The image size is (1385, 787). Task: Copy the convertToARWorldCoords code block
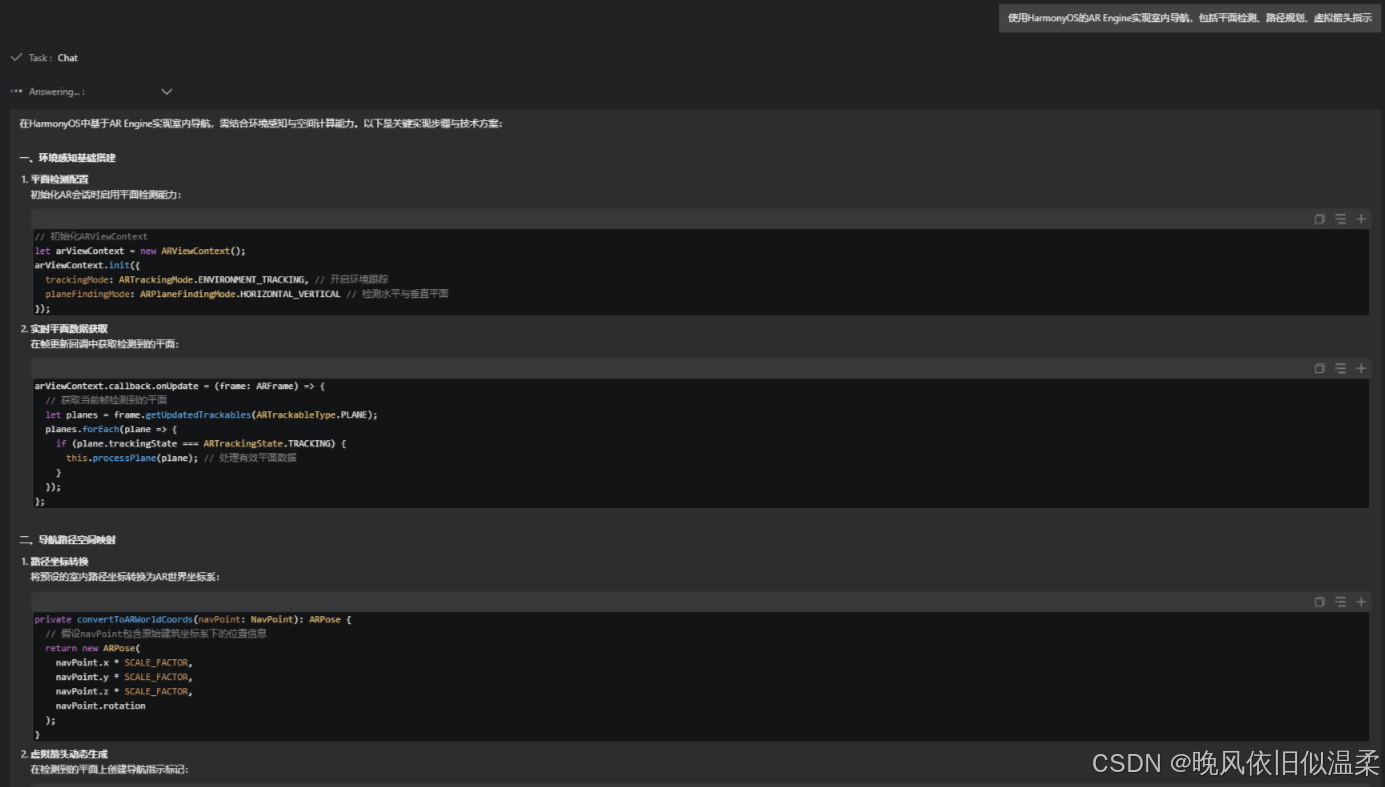coord(1319,602)
